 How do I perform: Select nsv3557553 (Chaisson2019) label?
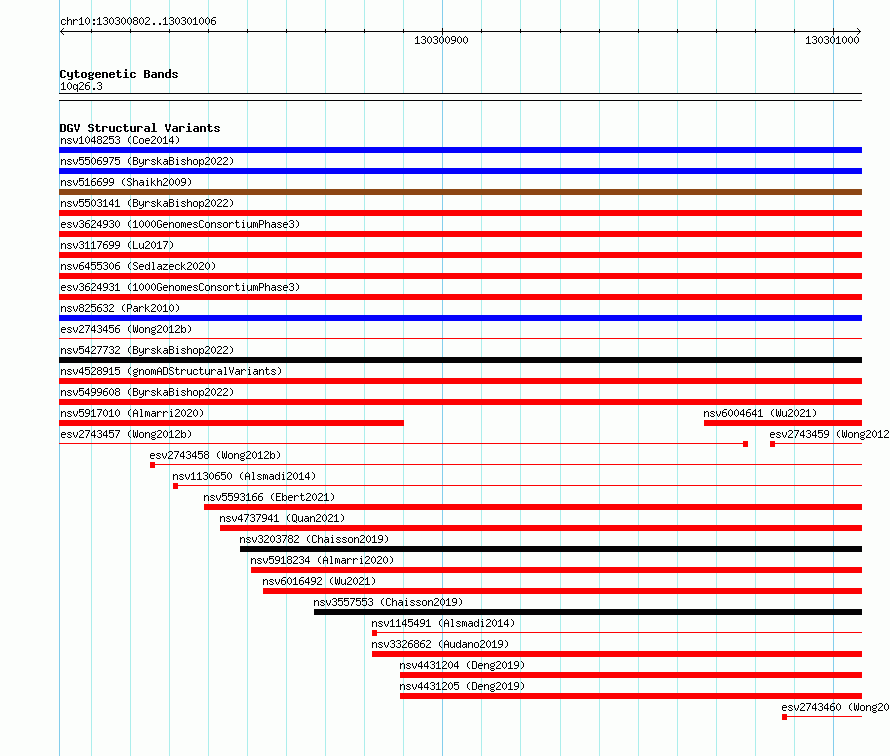click(x=388, y=602)
